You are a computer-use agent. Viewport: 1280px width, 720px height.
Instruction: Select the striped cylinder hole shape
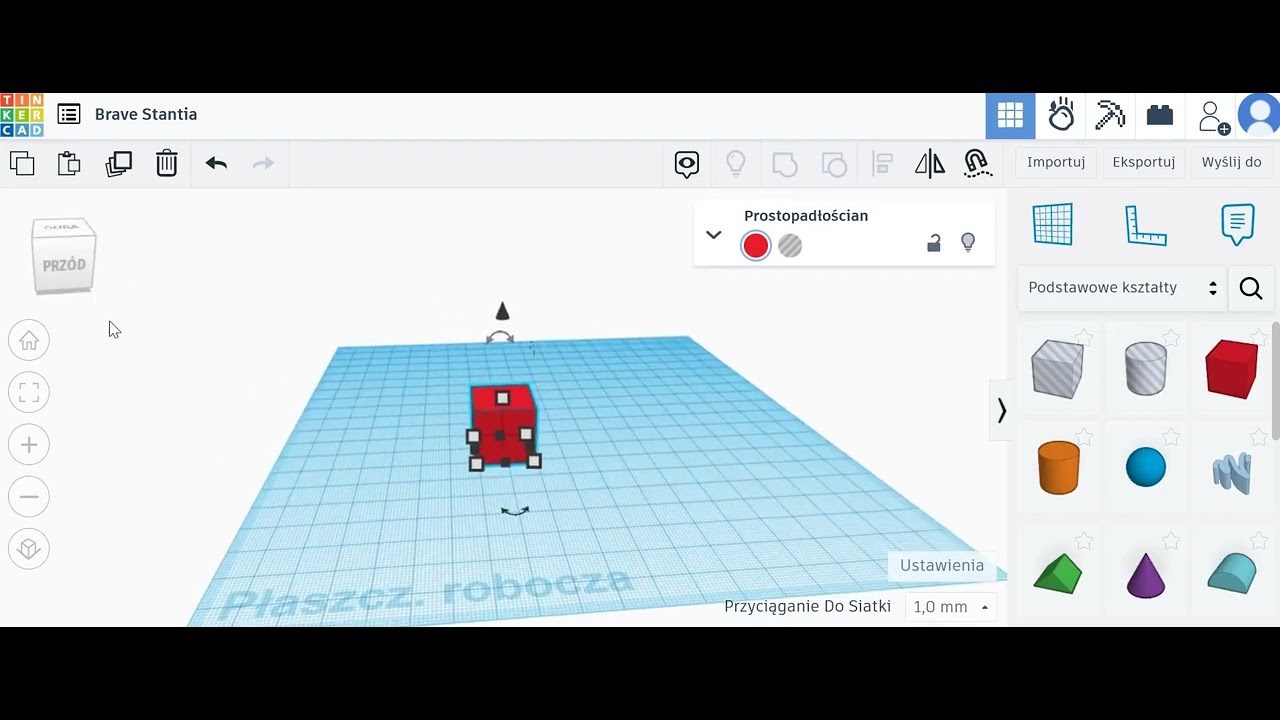(x=1146, y=368)
